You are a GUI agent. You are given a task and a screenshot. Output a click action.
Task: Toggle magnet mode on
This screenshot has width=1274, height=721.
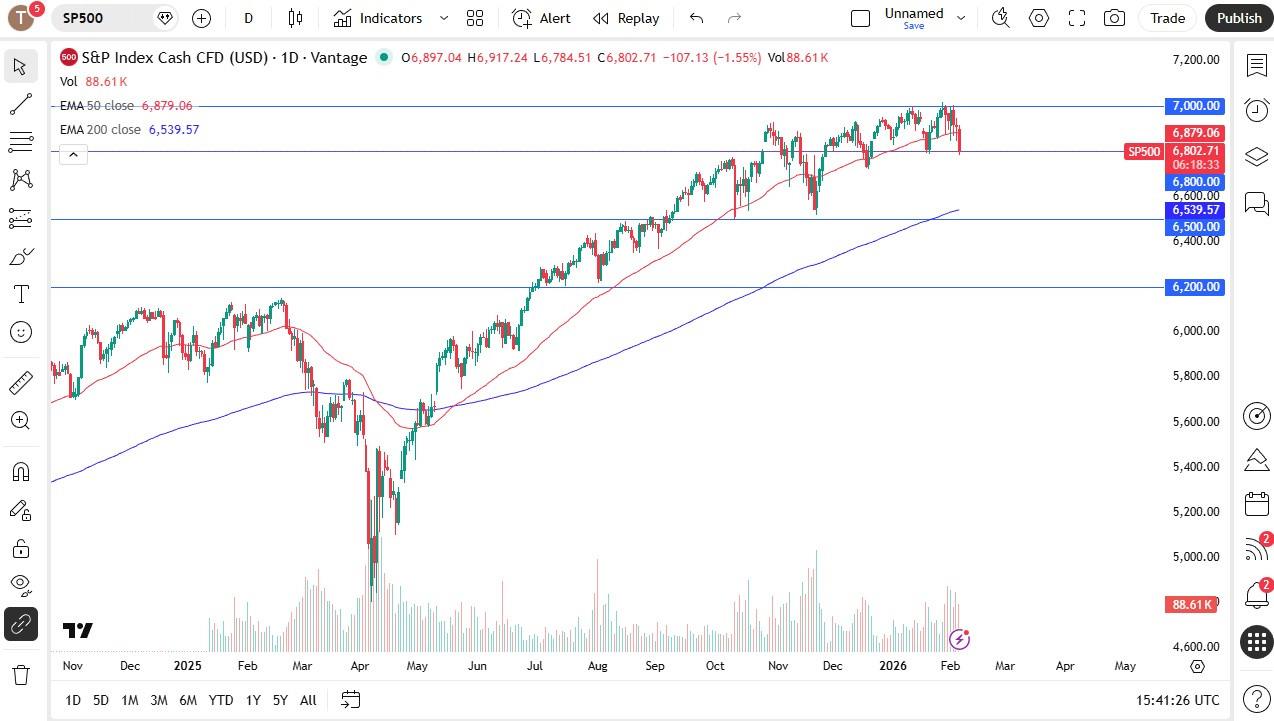point(20,471)
